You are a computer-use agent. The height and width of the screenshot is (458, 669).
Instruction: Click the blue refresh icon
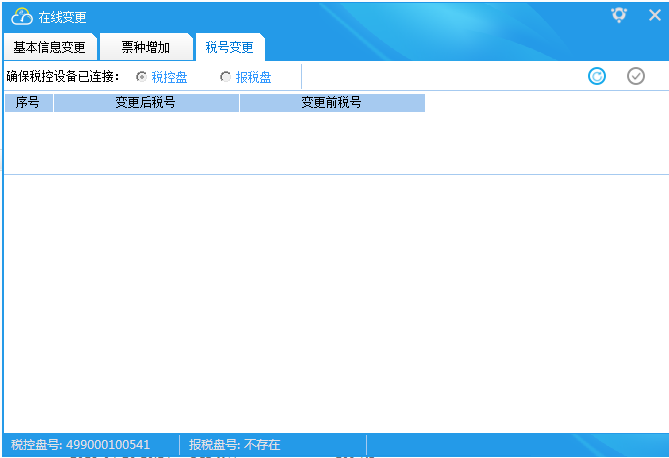pos(596,76)
